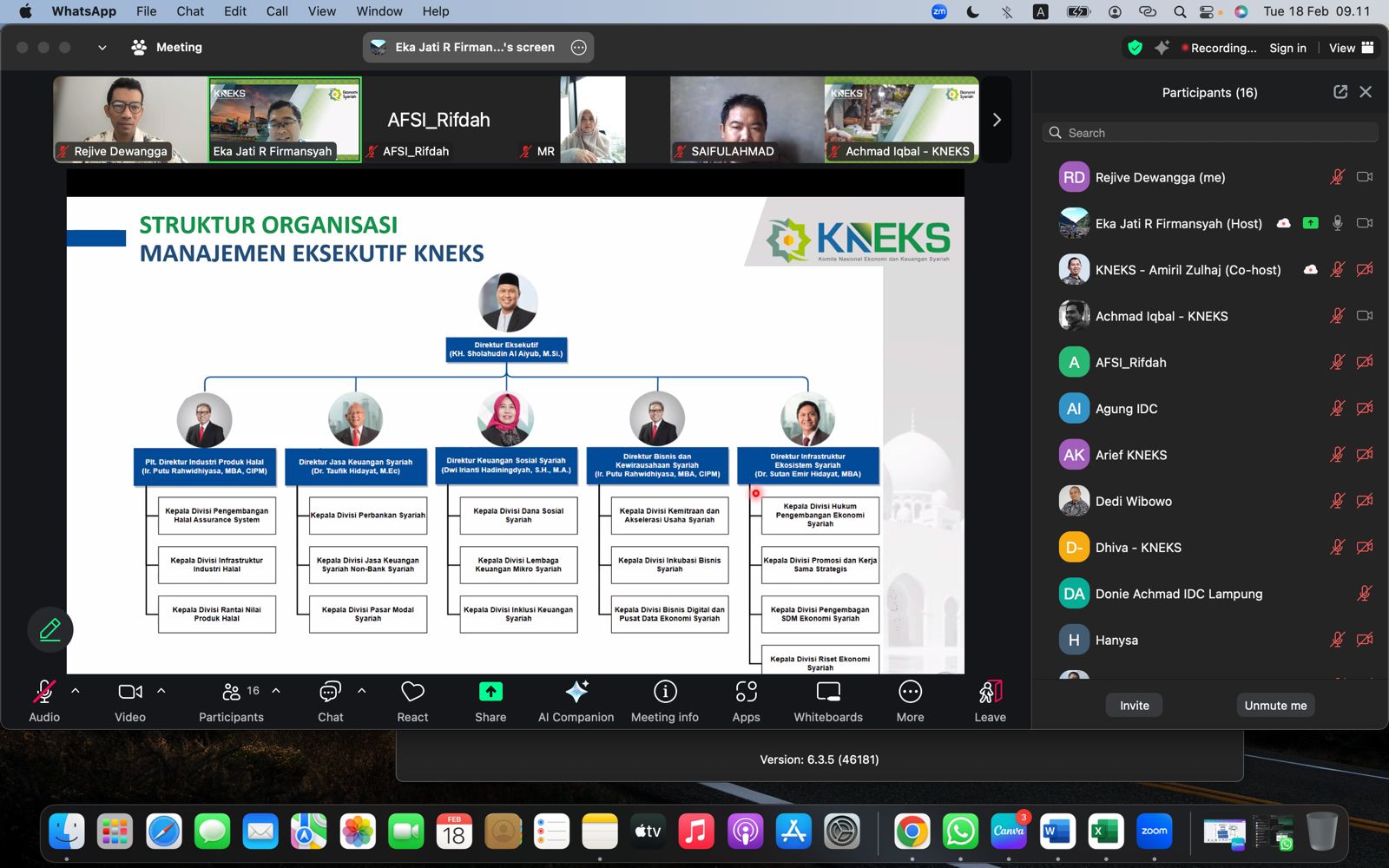Click the AI sparkle icon near Recording
This screenshot has width=1389, height=868.
pos(1162,48)
